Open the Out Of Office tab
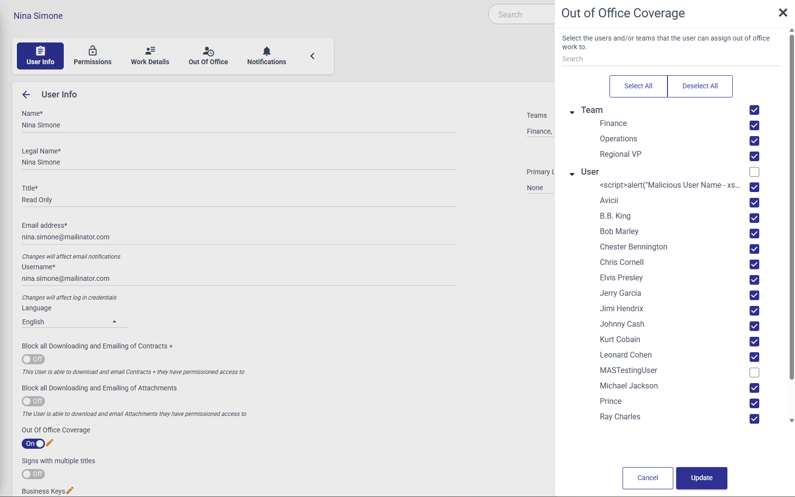Viewport: 795px width, 497px height. 208,56
